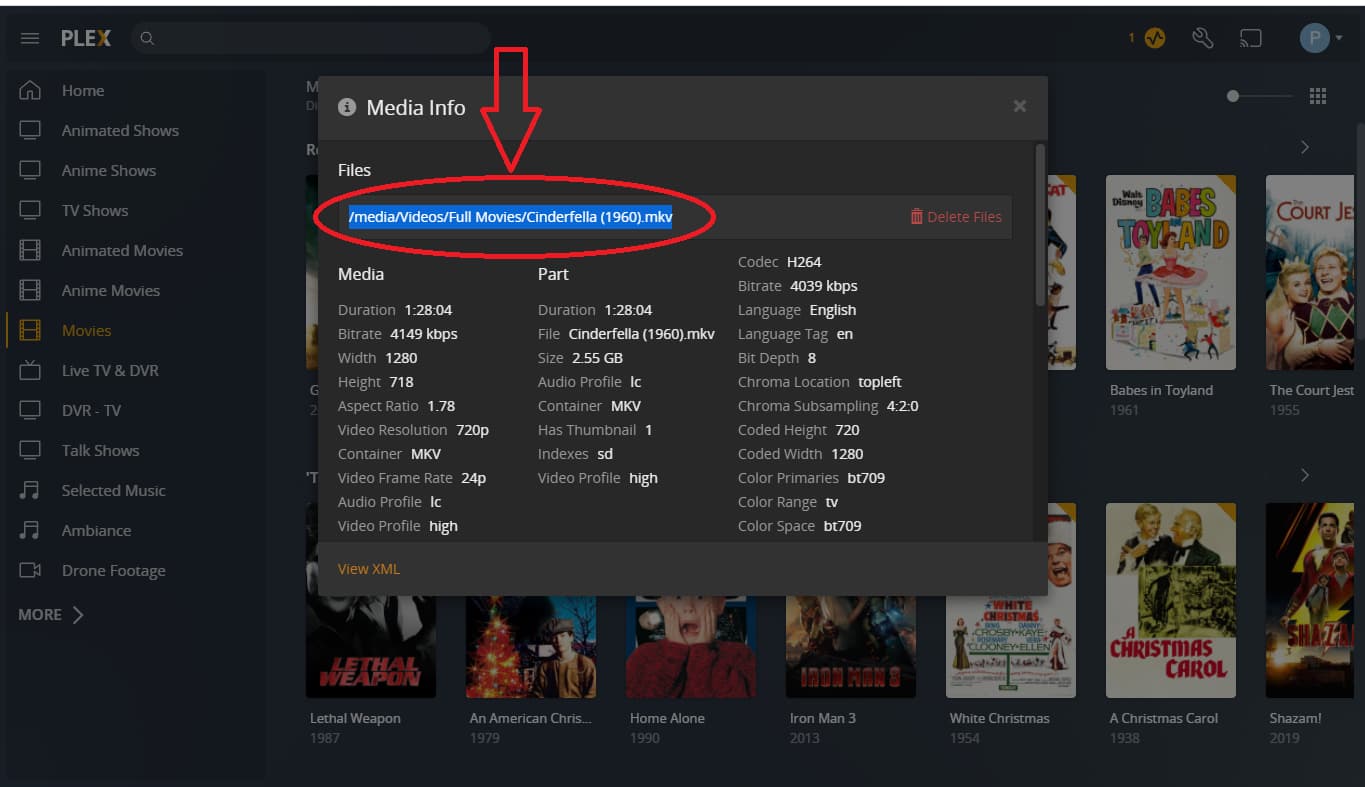Select TV Shows in sidebar

pyautogui.click(x=95, y=211)
